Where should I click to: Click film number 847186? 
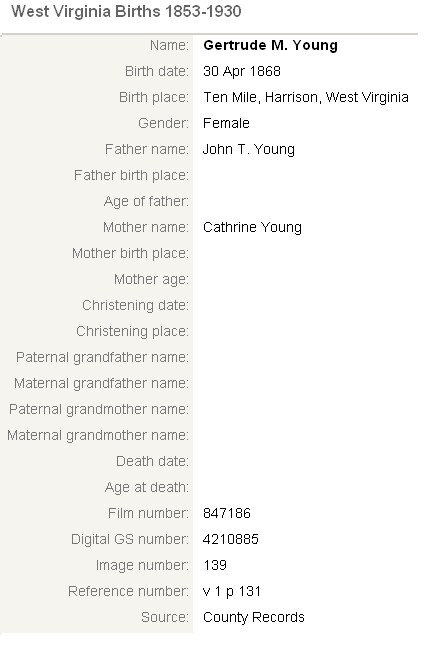point(227,513)
